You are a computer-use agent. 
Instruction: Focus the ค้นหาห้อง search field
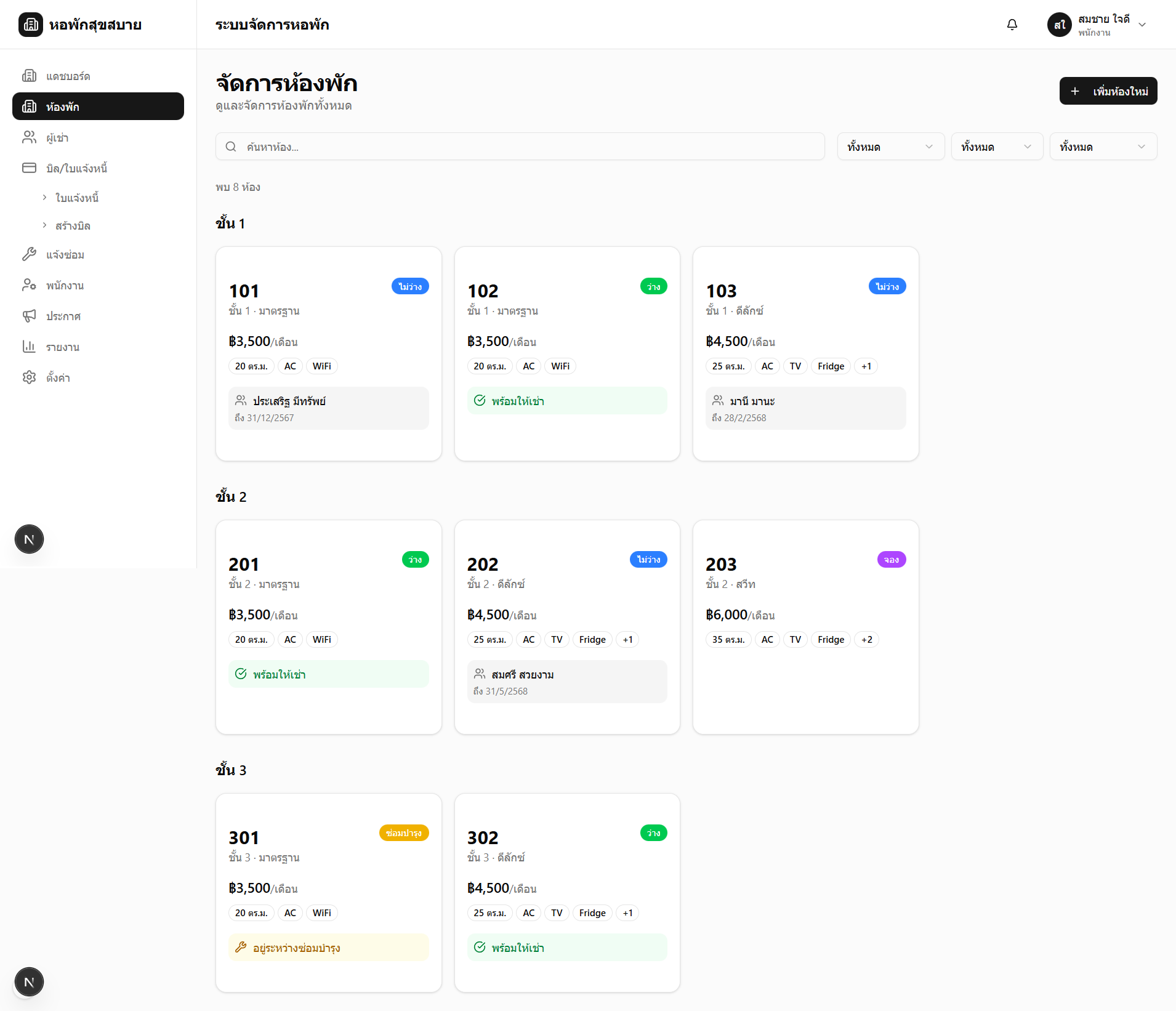(x=520, y=147)
